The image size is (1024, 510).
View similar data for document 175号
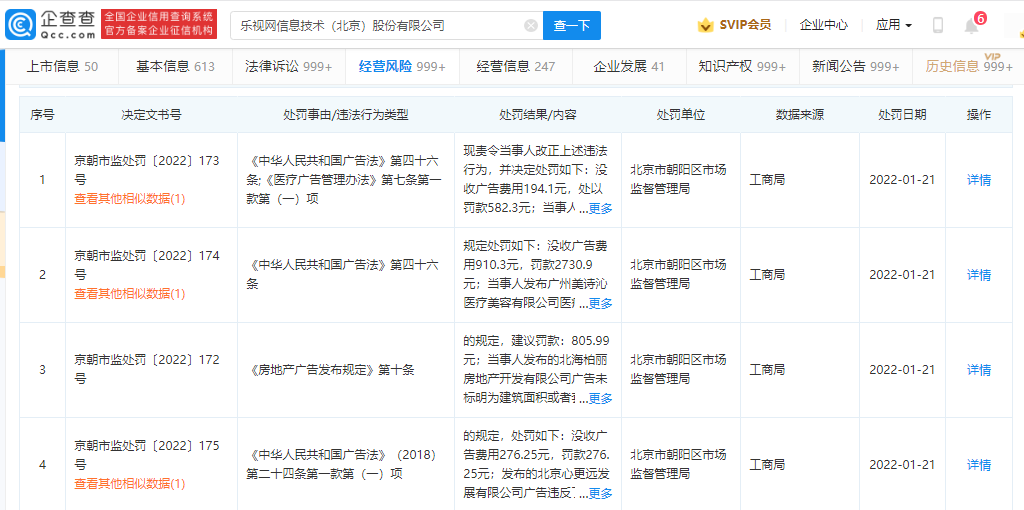129,484
